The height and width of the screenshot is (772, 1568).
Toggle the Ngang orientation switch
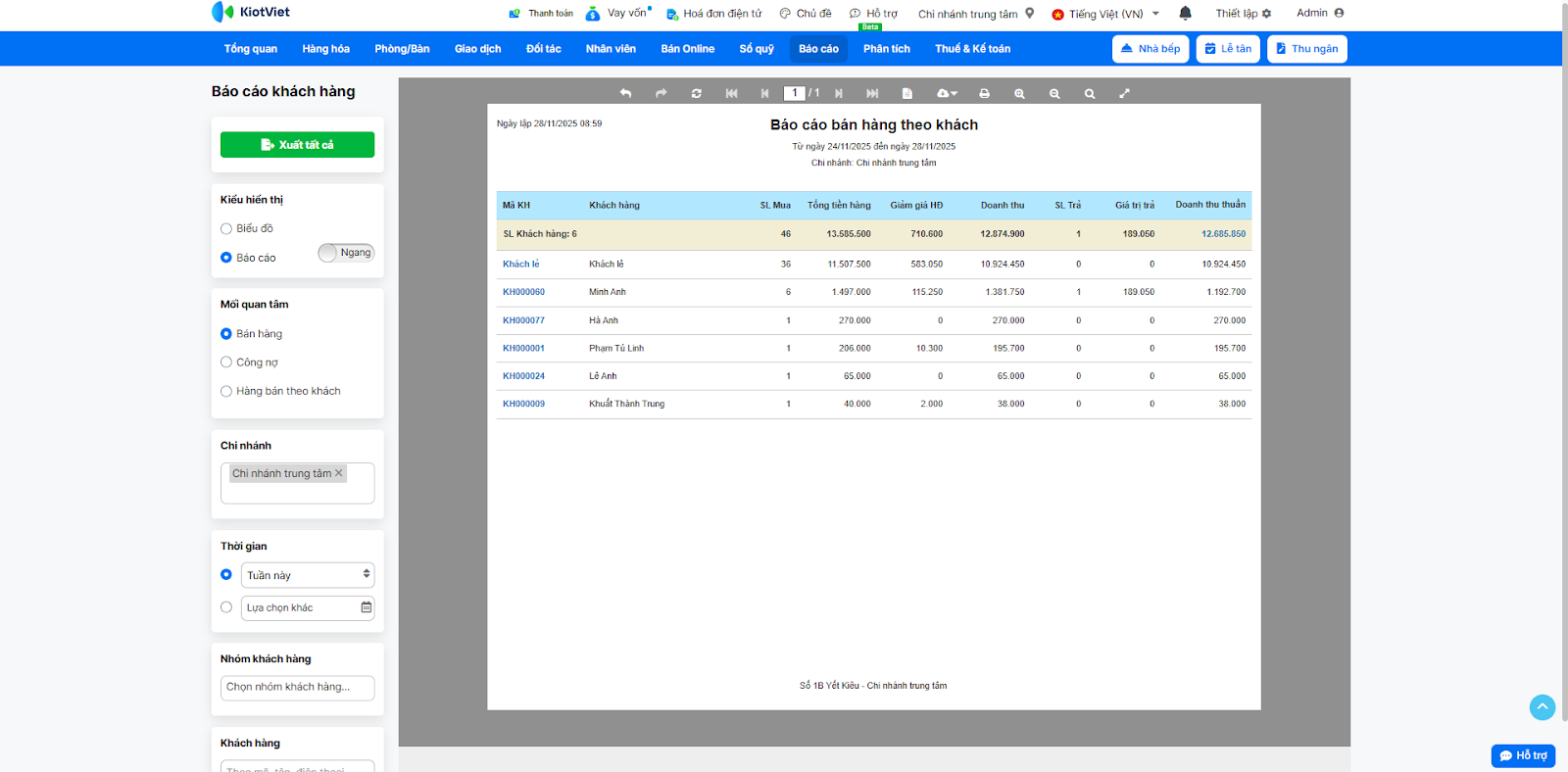[346, 253]
